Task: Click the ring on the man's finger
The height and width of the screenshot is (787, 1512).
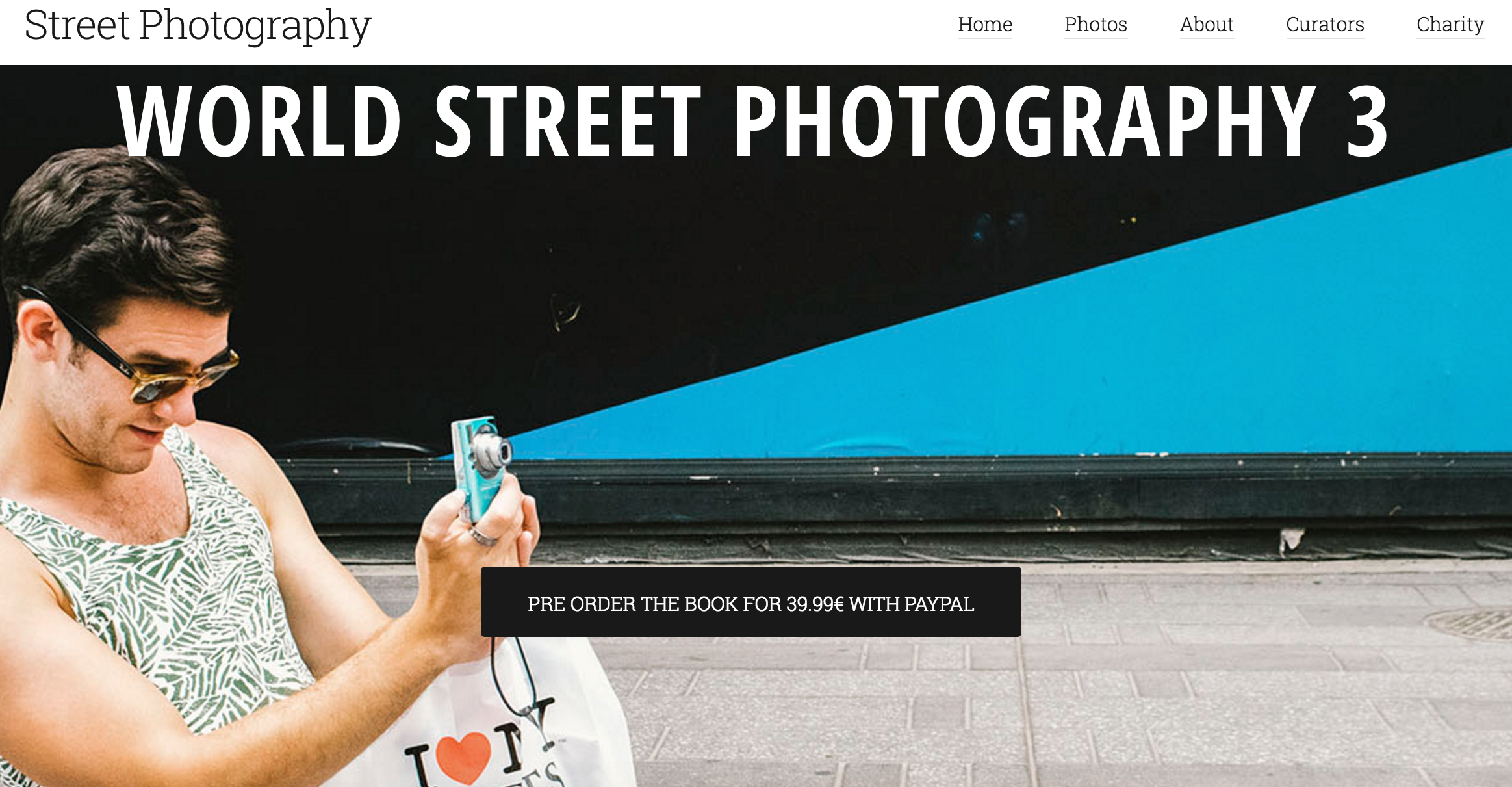Action: point(483,536)
